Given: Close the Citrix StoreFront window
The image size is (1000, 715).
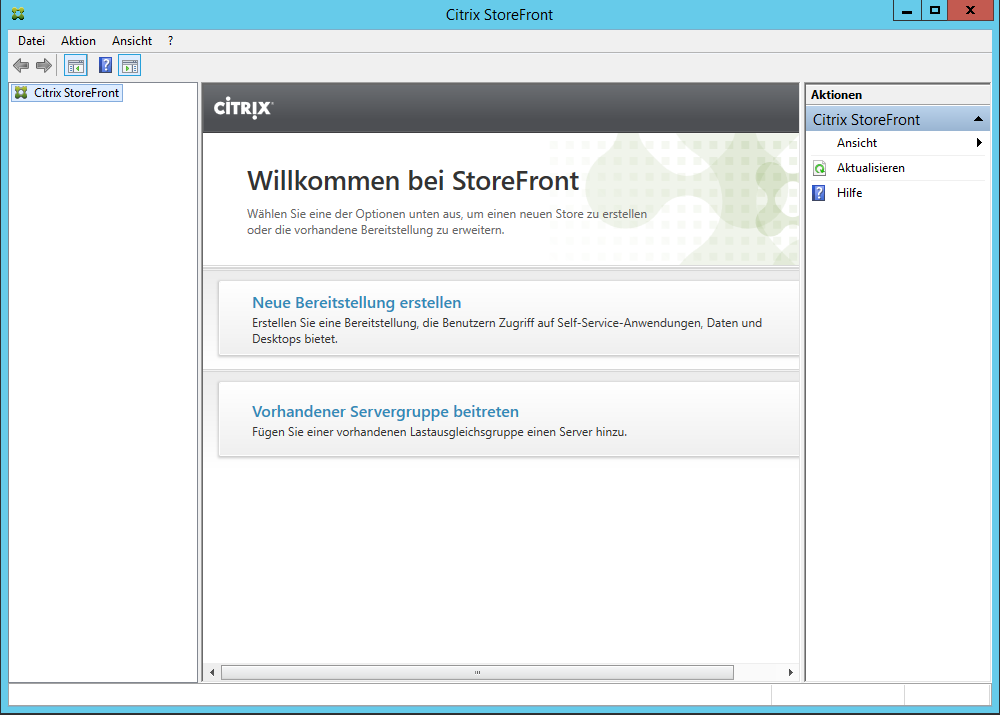Looking at the screenshot, I should pyautogui.click(x=970, y=10).
